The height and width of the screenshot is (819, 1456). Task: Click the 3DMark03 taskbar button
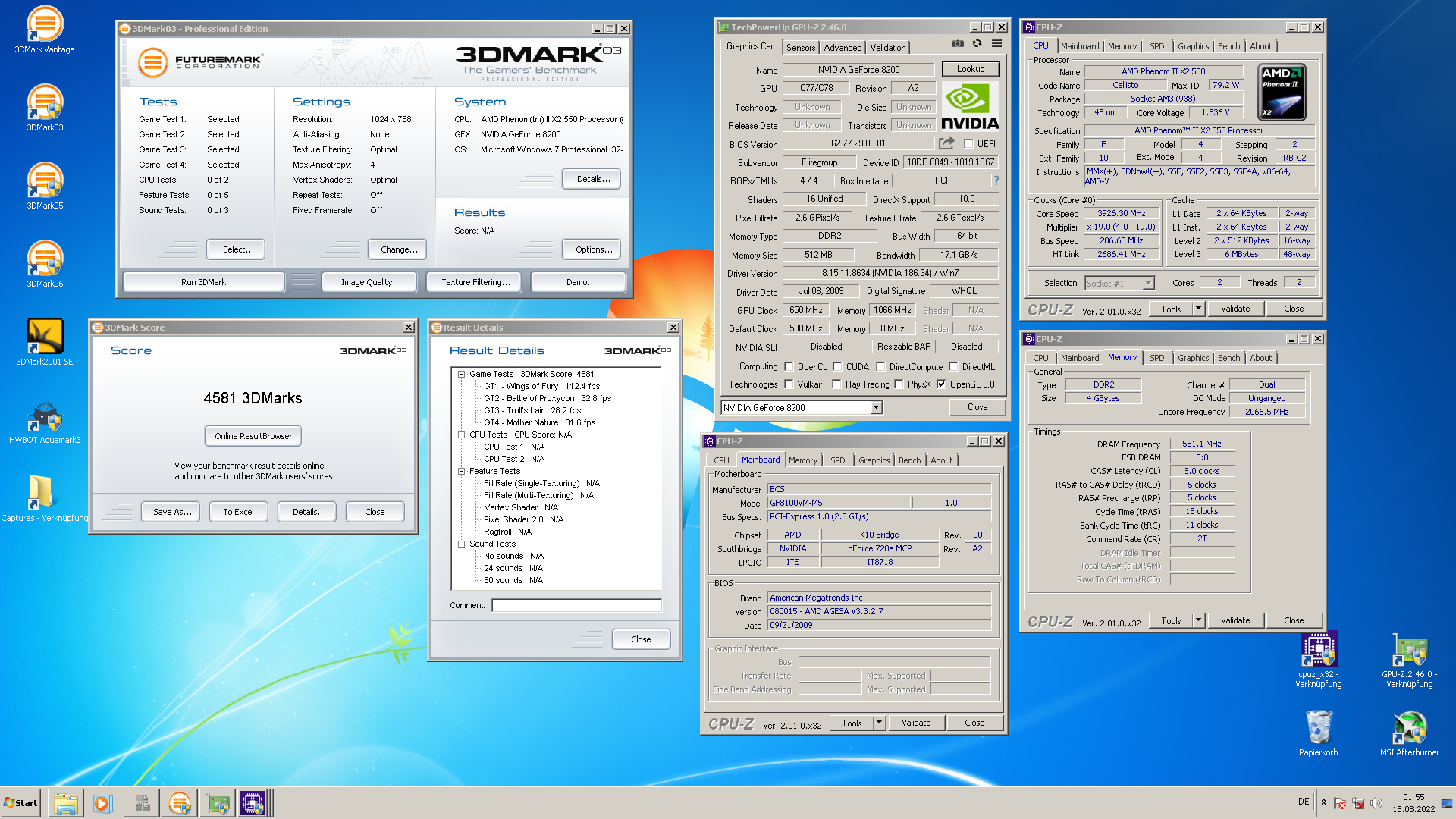pyautogui.click(x=180, y=803)
